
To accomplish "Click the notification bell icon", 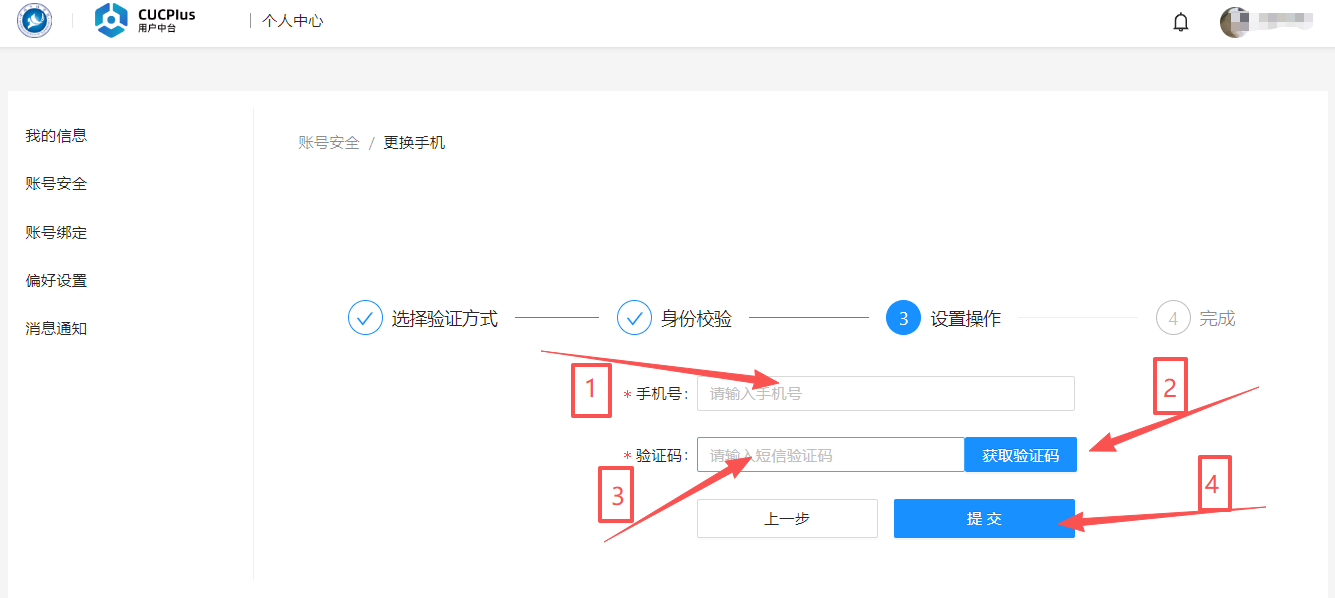I will 1181,22.
